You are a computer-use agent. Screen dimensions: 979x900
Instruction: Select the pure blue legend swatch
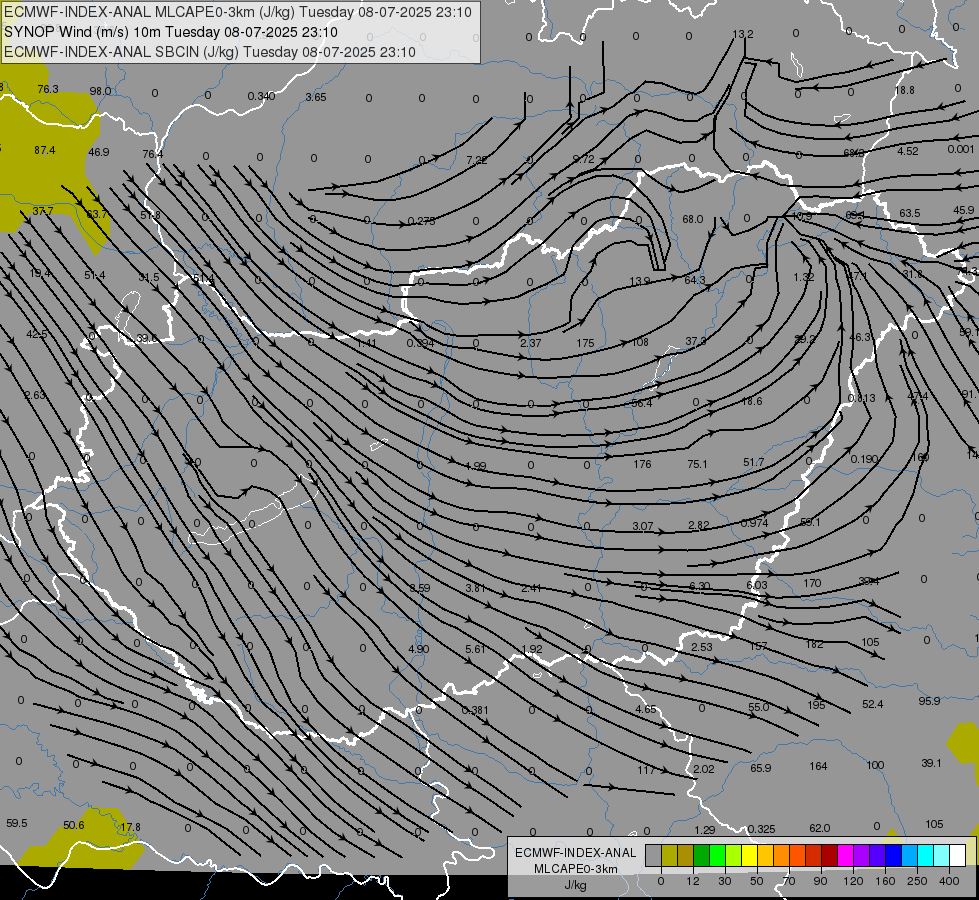[893, 856]
